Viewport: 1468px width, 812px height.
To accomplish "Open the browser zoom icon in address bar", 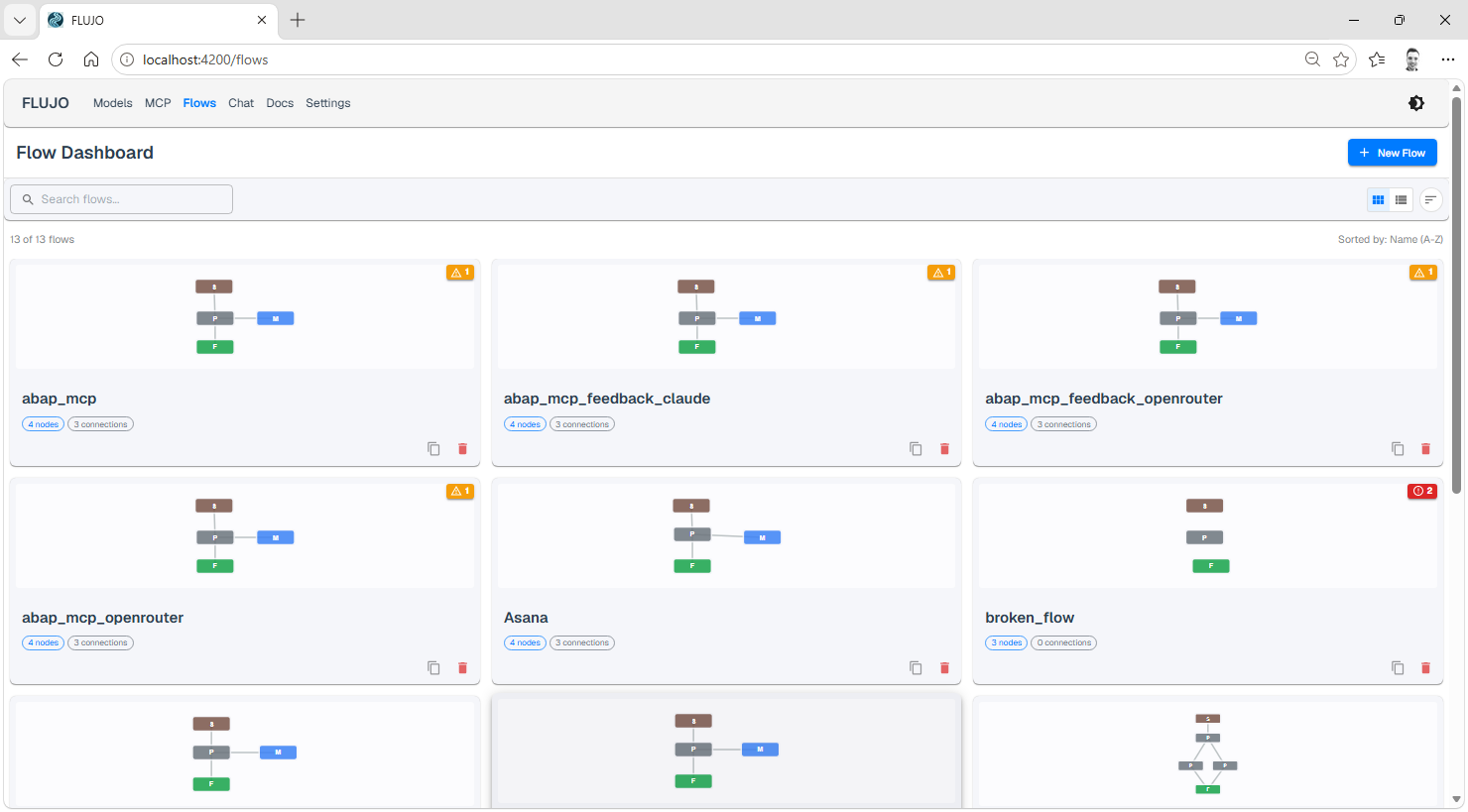I will (1312, 59).
